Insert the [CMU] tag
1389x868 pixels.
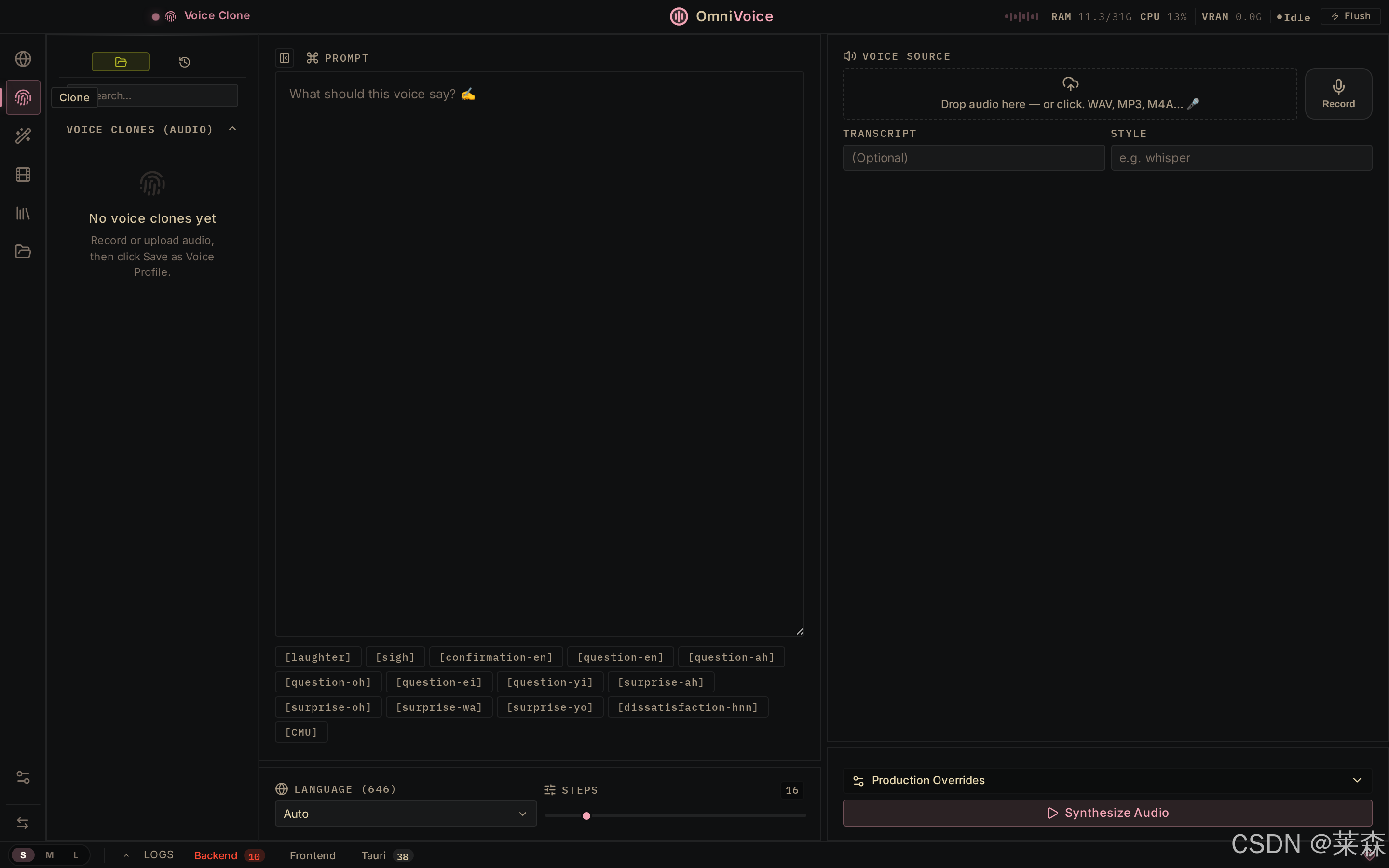tap(301, 732)
